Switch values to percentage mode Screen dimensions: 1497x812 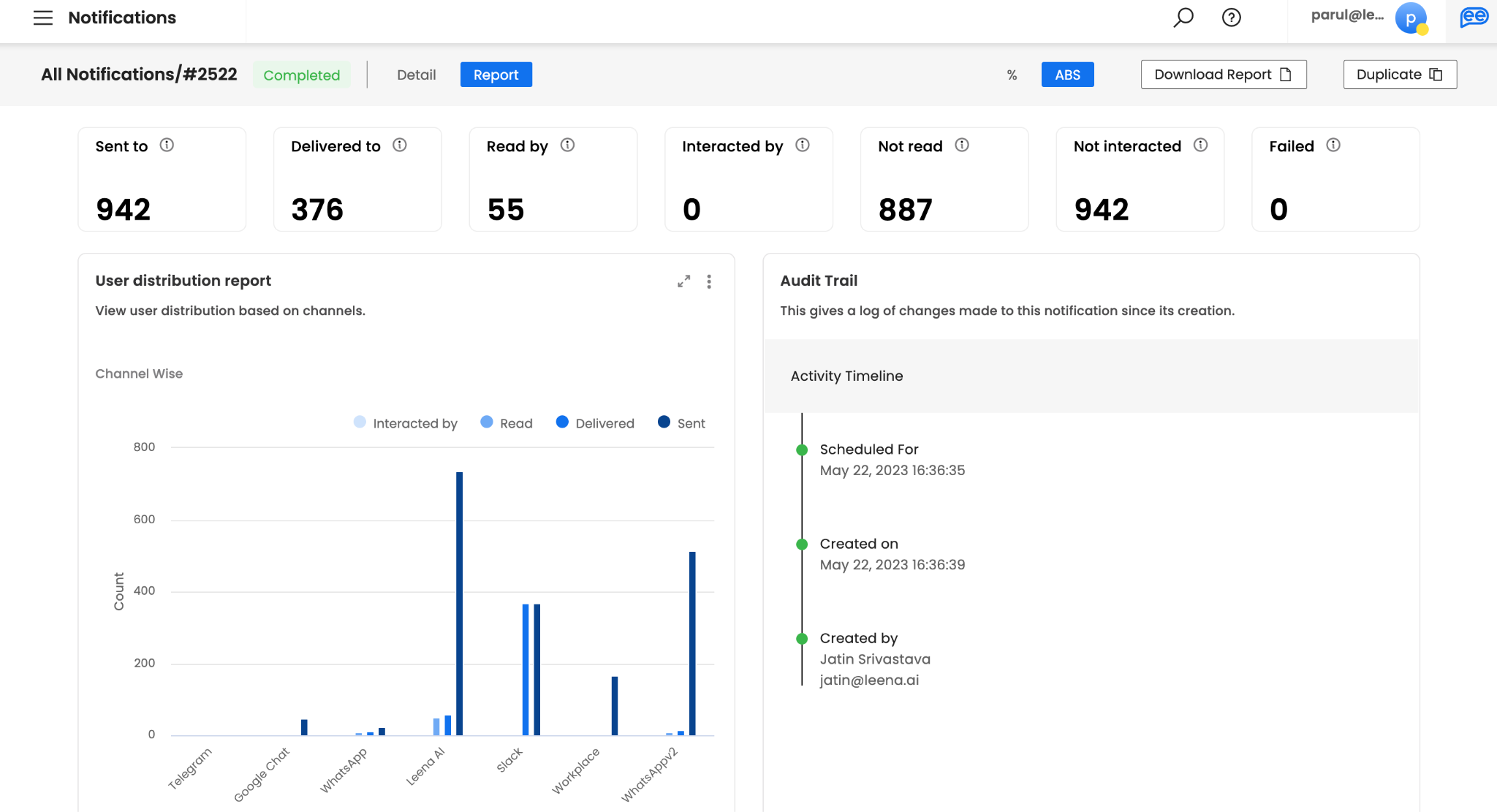point(1012,75)
